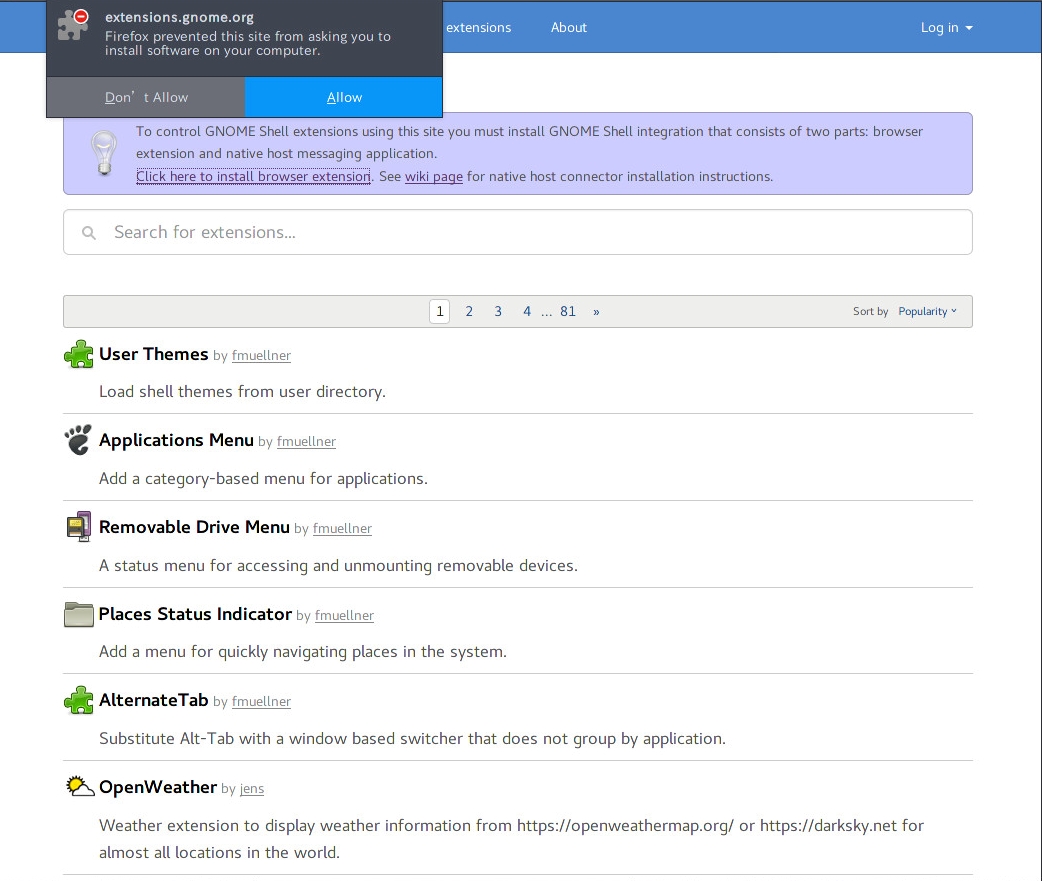Open the AlternateTab extension title
This screenshot has height=881, width=1042.
[154, 700]
